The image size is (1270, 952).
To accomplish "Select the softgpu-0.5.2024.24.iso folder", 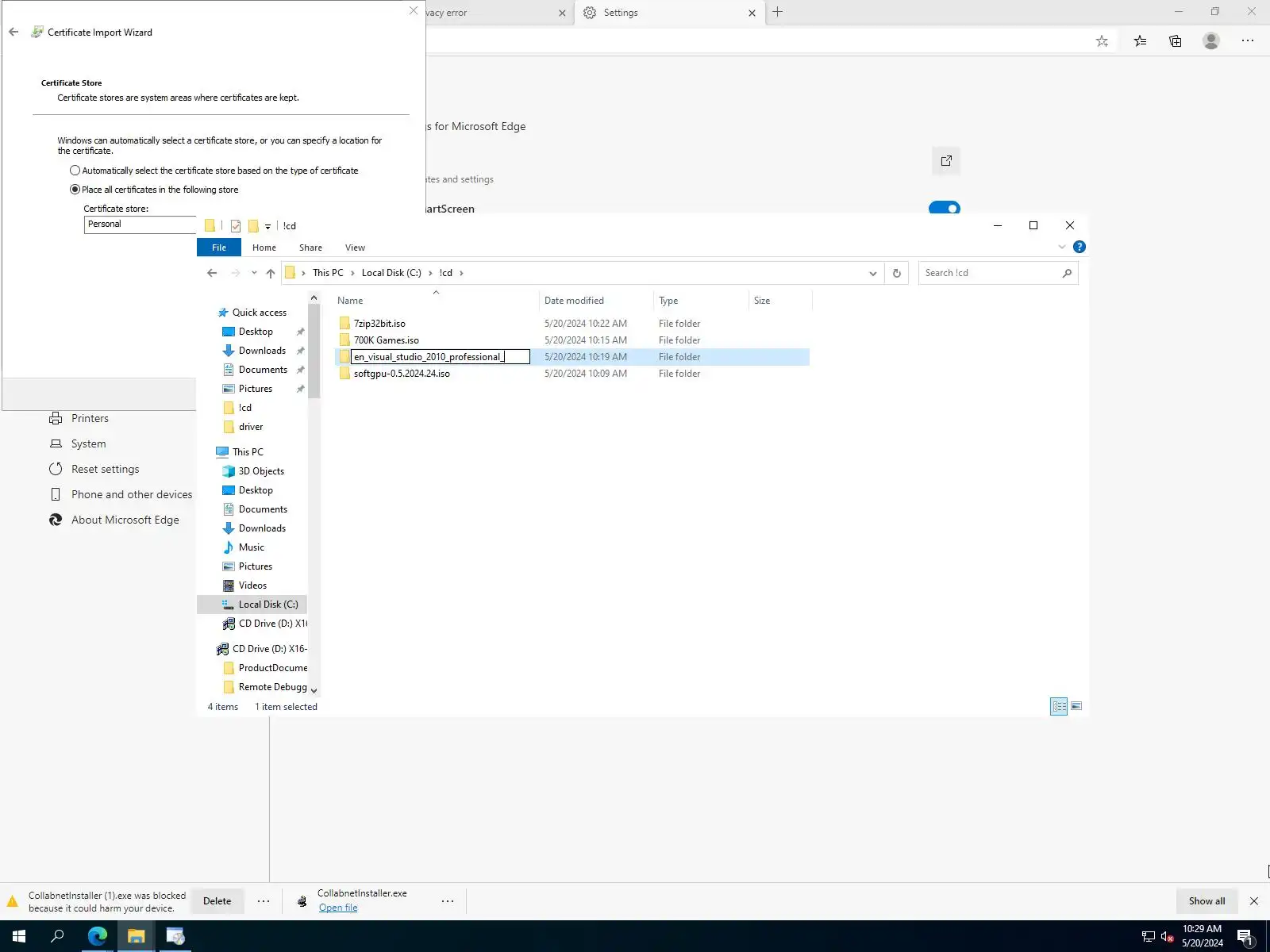I will pos(402,374).
